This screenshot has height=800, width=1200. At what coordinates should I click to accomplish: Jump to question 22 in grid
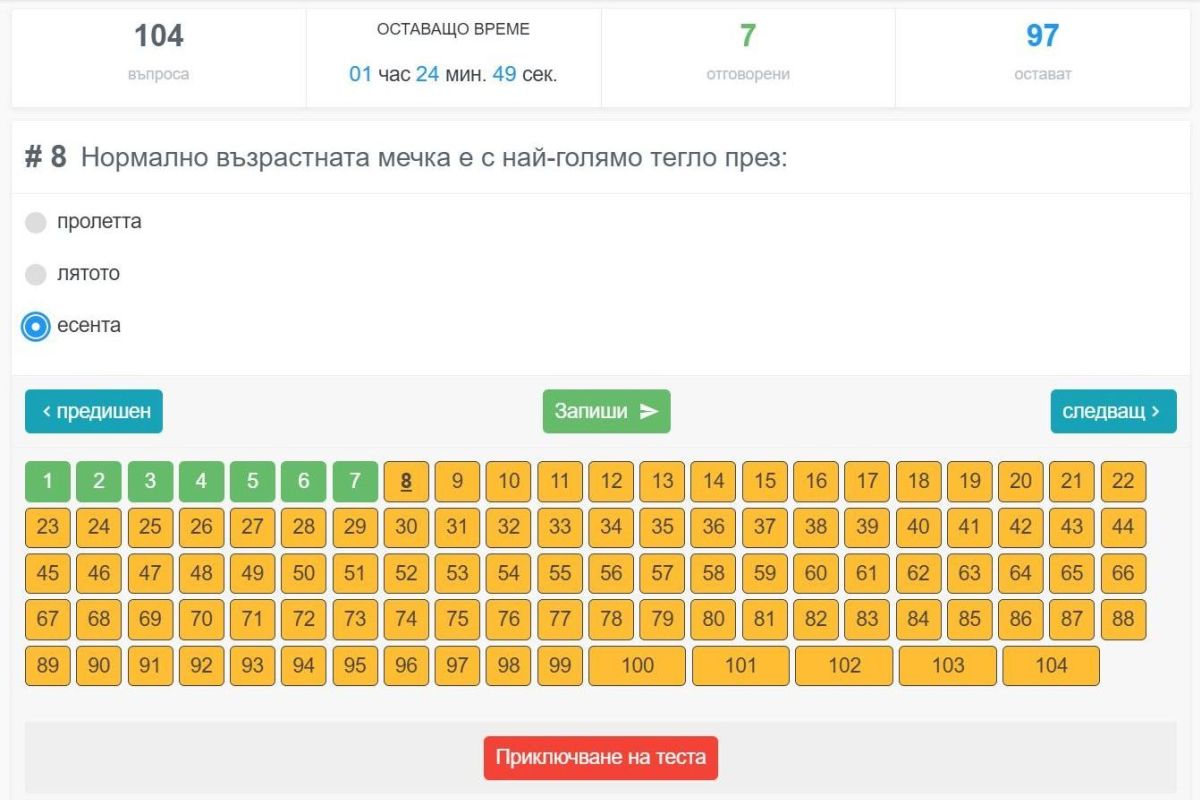1123,481
